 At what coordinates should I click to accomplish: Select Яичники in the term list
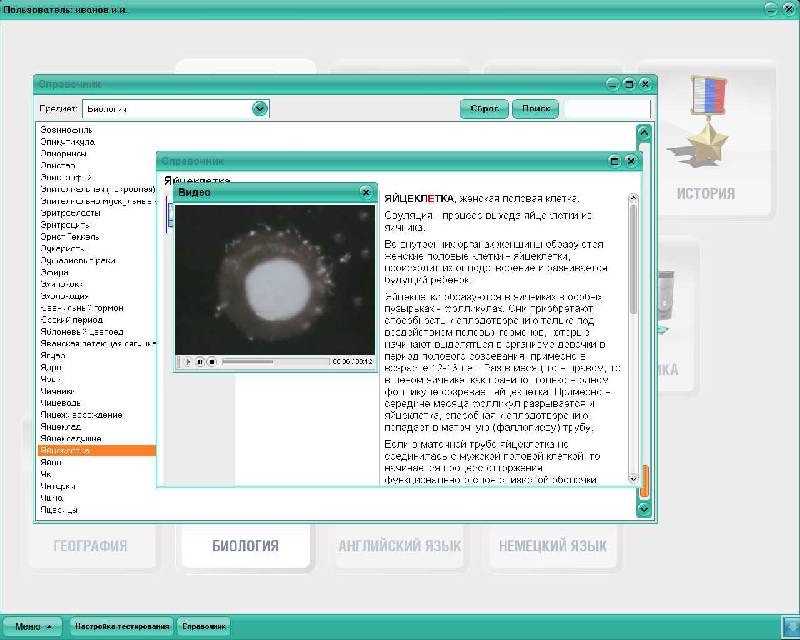(58, 391)
